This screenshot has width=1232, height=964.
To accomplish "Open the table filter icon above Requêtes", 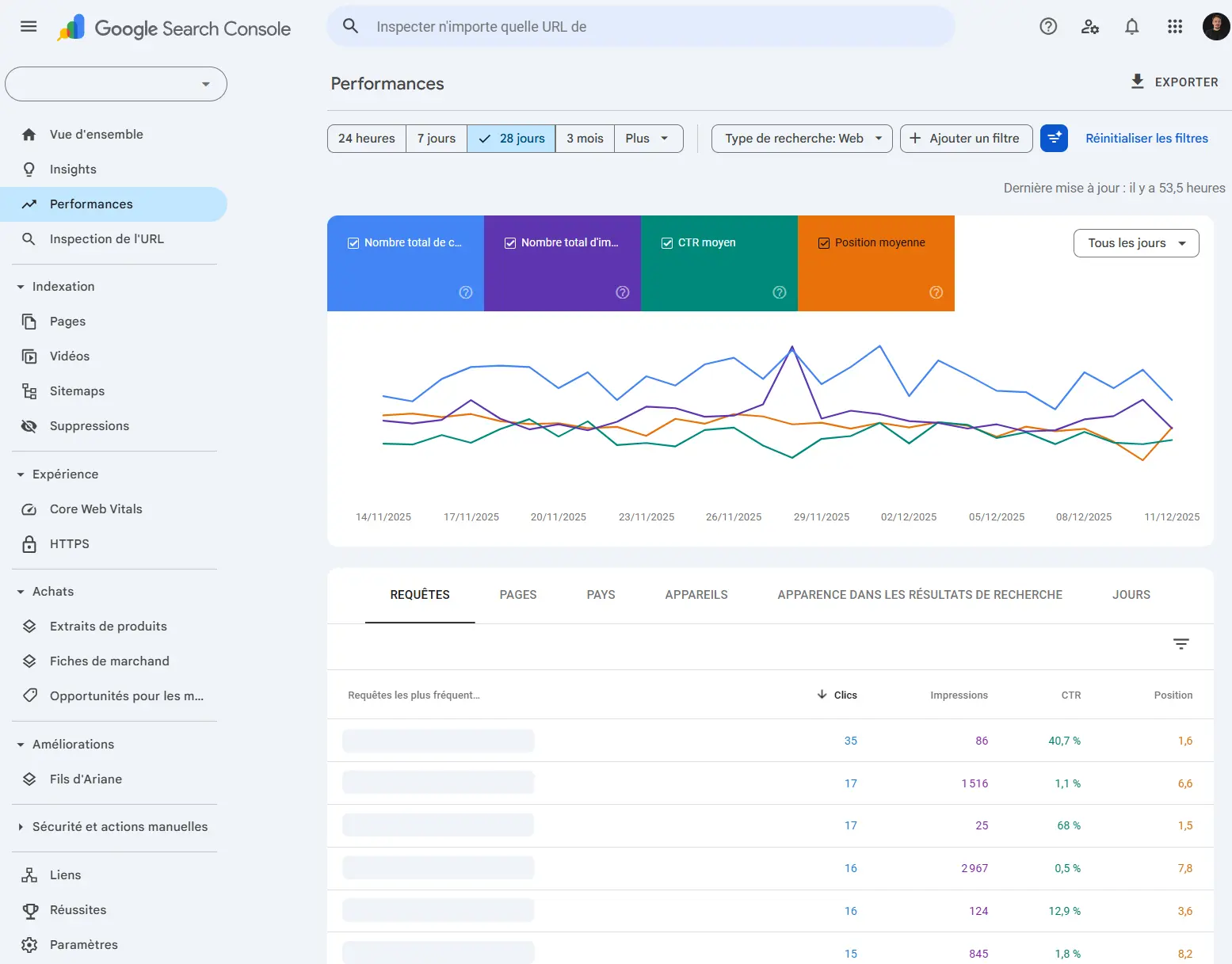I will pos(1181,644).
